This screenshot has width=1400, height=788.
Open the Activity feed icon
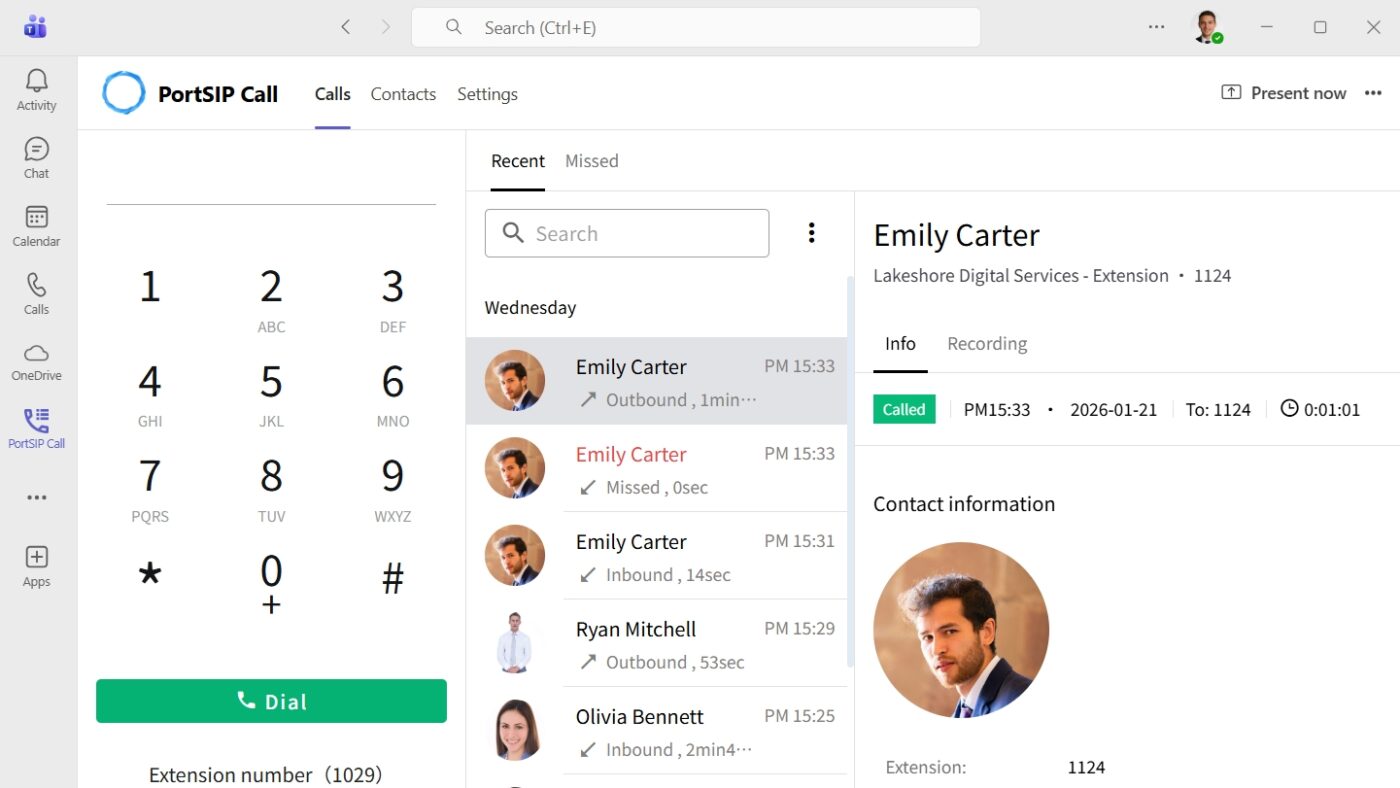pos(36,89)
